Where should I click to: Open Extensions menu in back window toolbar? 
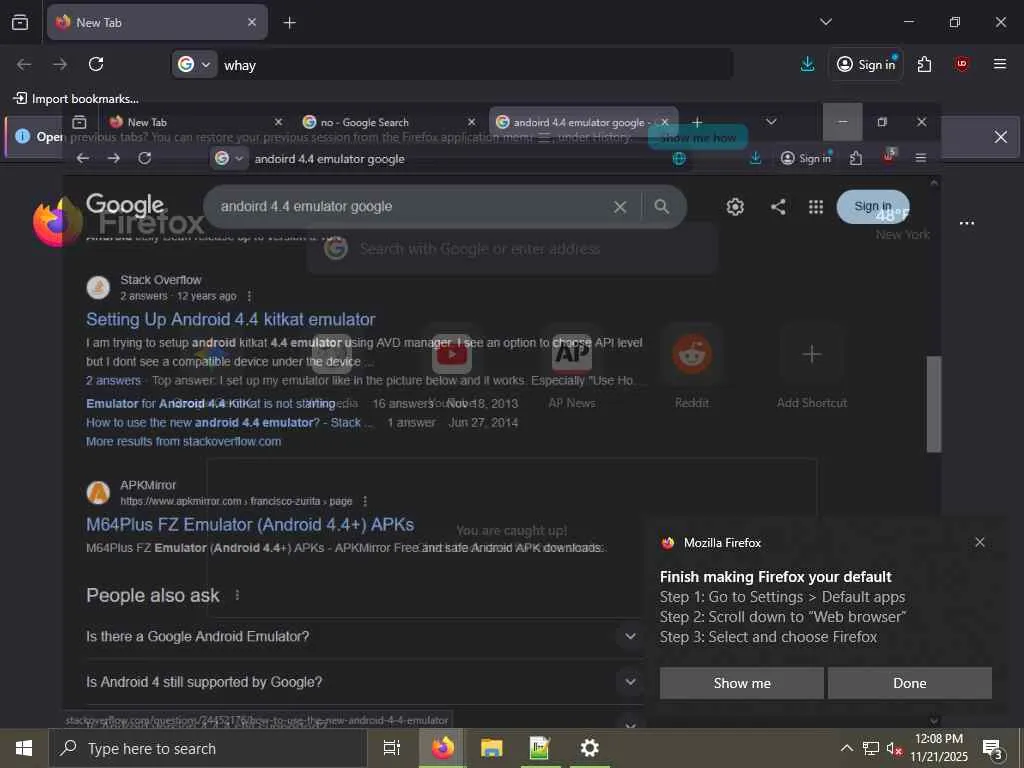point(924,64)
